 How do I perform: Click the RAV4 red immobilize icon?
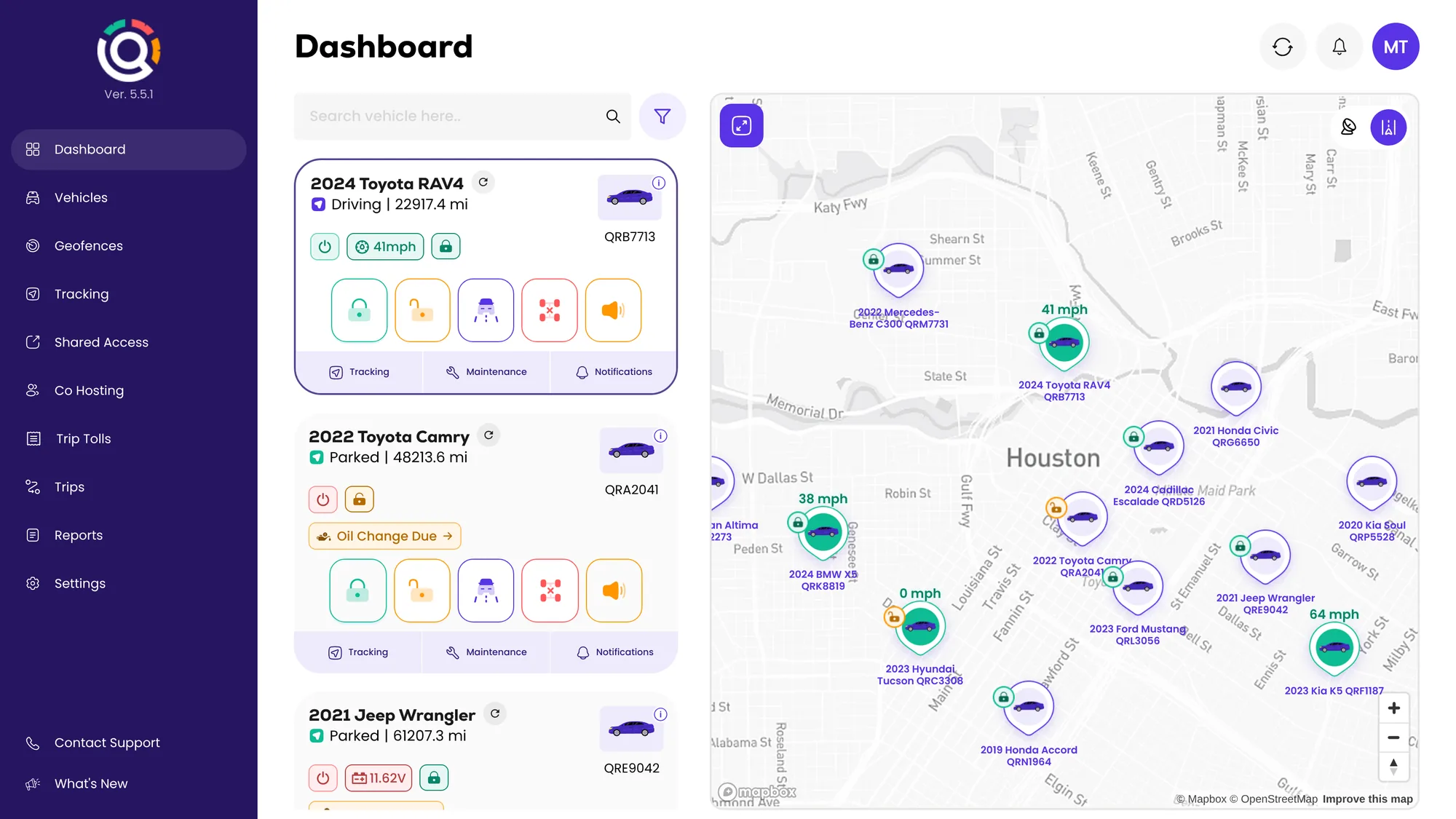click(x=550, y=310)
